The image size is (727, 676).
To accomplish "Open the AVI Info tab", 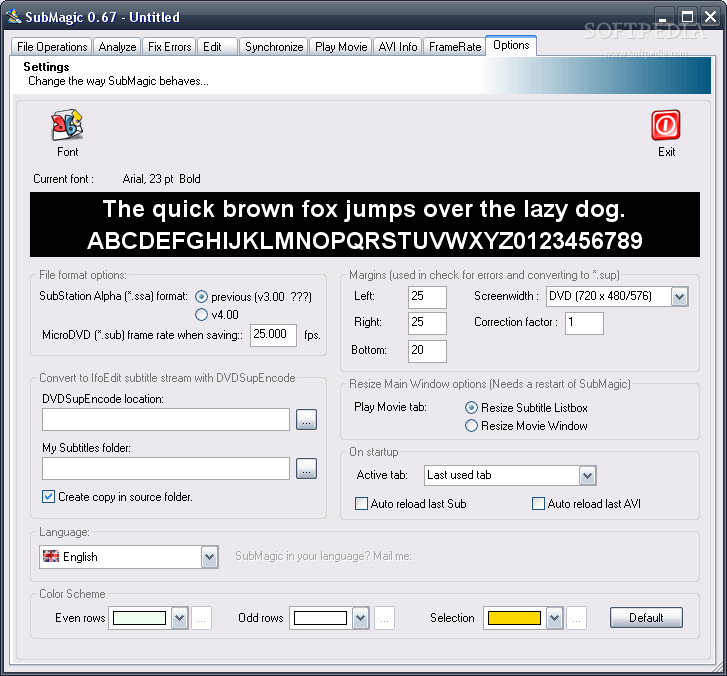I will pos(397,47).
